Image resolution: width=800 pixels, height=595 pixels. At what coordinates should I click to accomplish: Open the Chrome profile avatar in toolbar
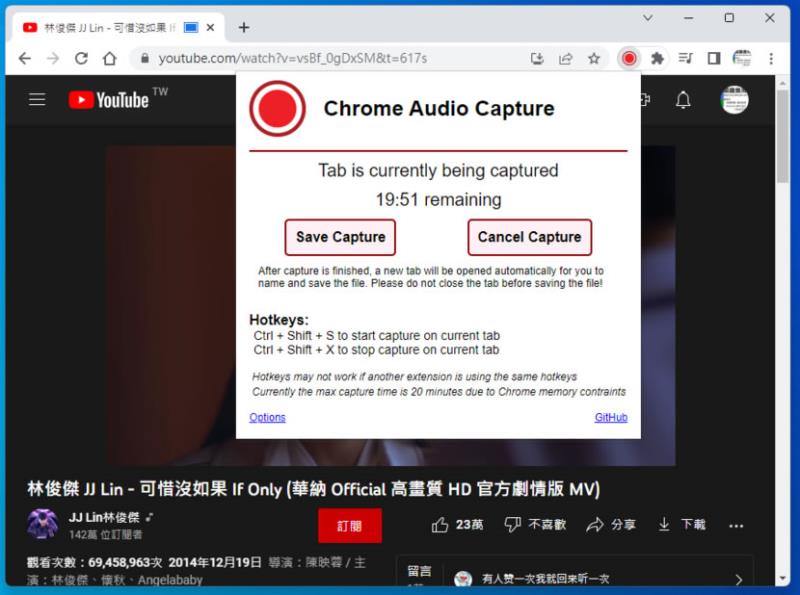click(x=742, y=58)
